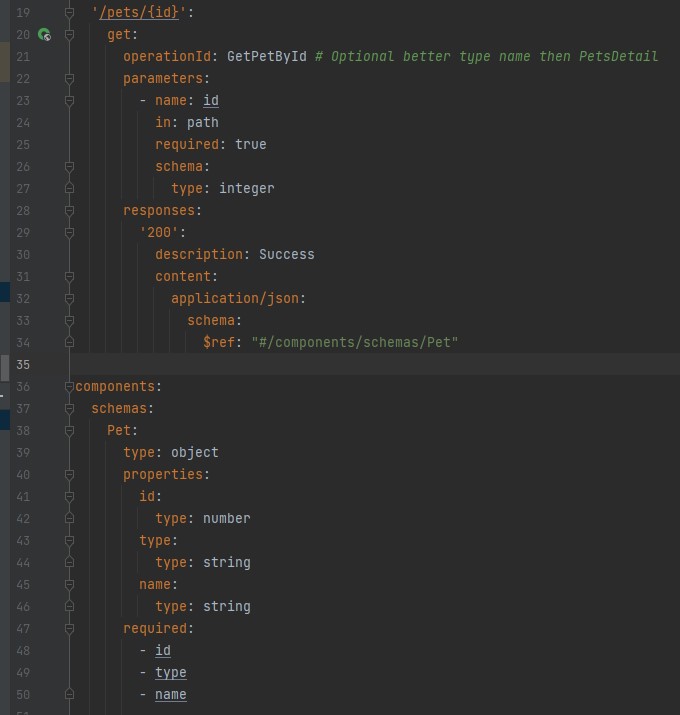Click the underlined type entry in required list
The height and width of the screenshot is (715, 680).
pyautogui.click(x=171, y=673)
